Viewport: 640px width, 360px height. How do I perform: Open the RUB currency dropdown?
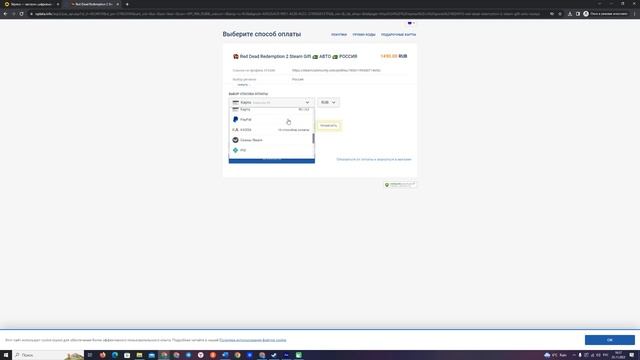(328, 102)
